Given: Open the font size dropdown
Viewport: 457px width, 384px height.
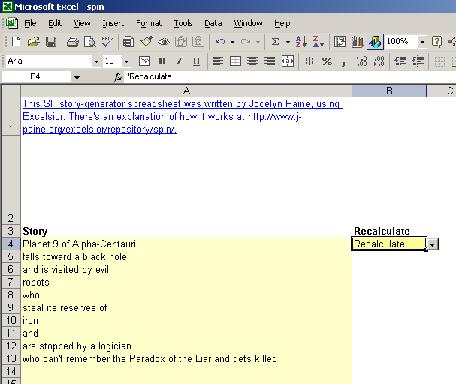Looking at the screenshot, I should point(126,61).
